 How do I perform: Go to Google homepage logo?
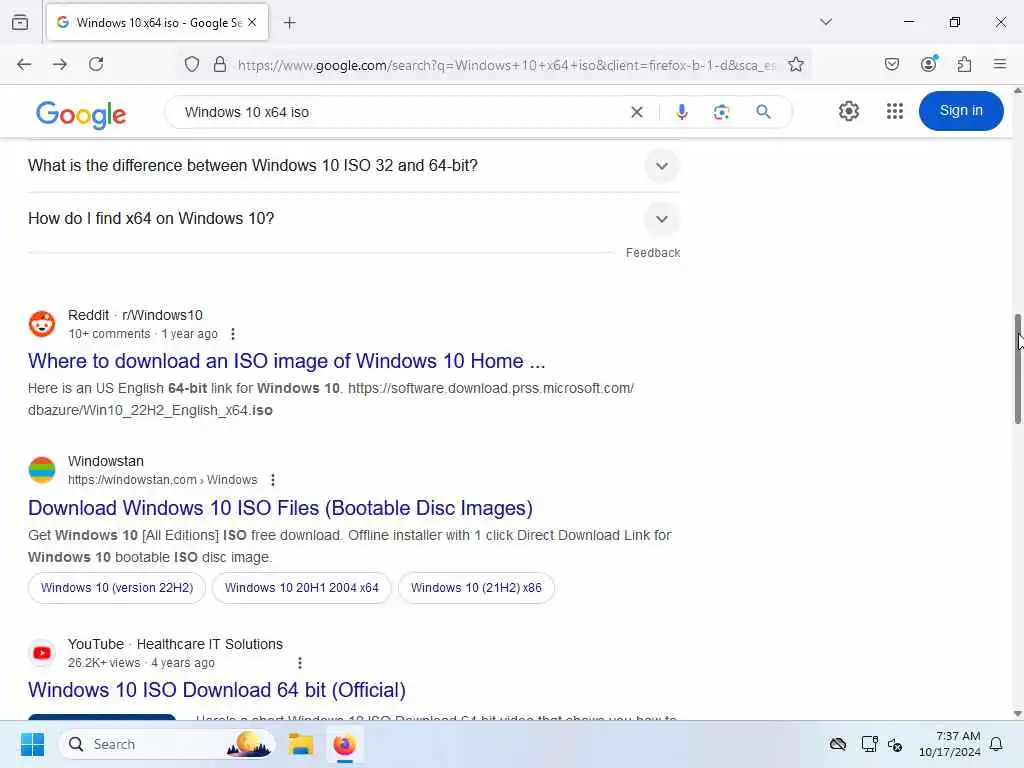[81, 114]
